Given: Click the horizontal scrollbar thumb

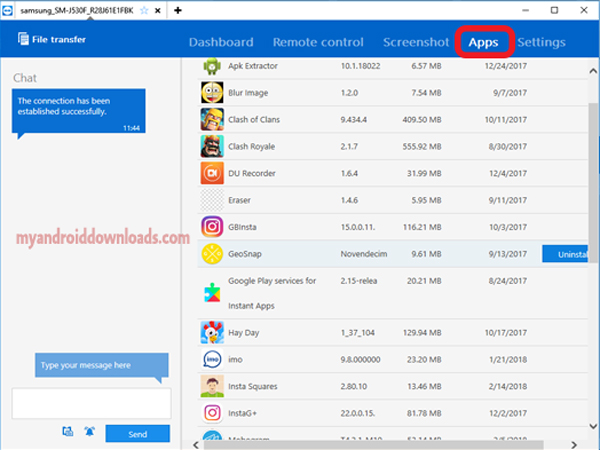Looking at the screenshot, I should [x=373, y=445].
